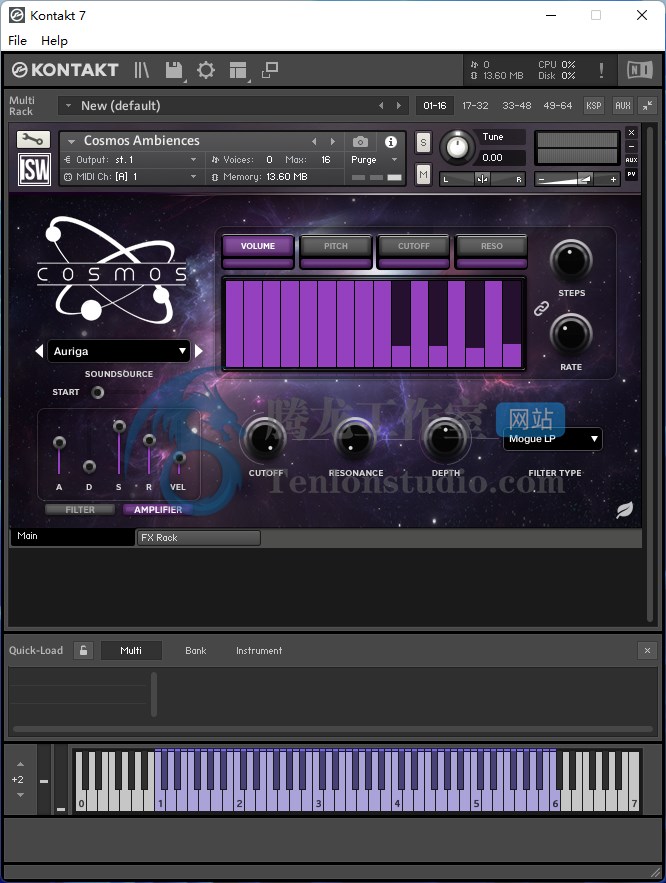
Task: Open the File menu
Action: point(17,41)
